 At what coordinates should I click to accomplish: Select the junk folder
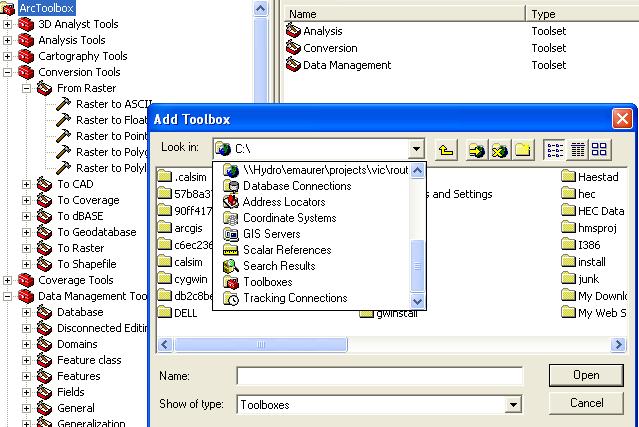580,279
